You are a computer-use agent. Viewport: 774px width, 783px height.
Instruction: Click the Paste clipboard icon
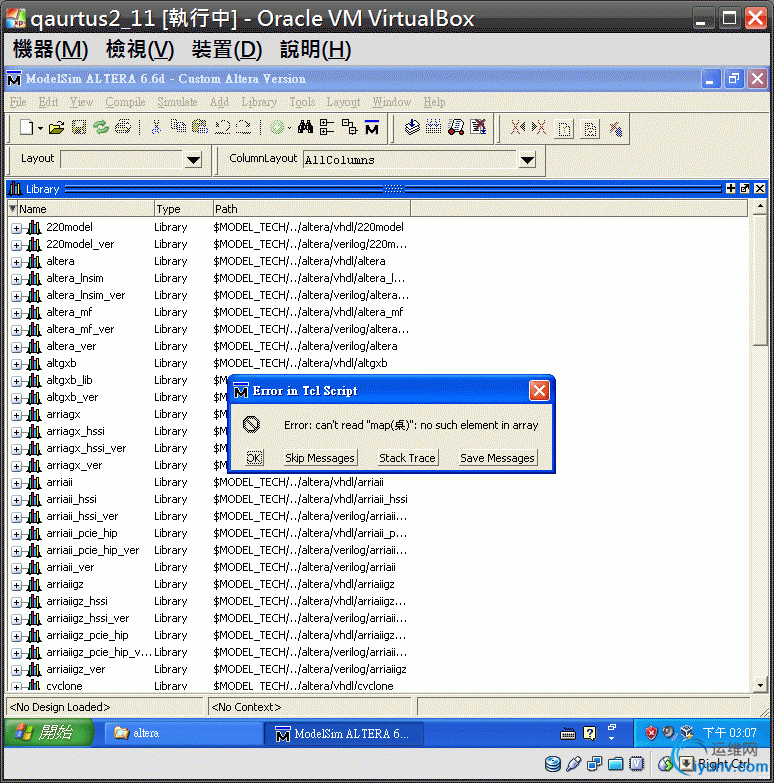200,127
